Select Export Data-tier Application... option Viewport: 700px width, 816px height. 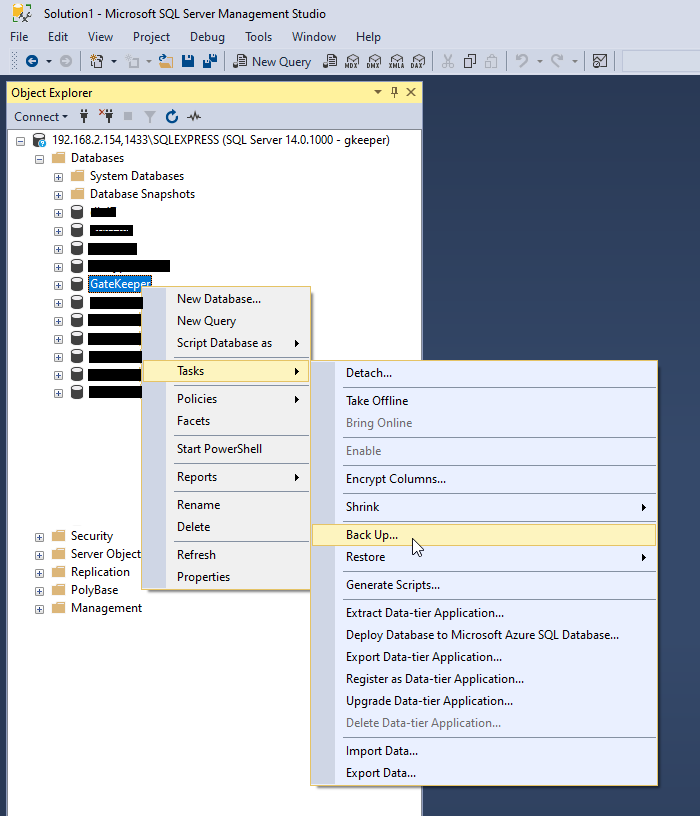point(484,657)
